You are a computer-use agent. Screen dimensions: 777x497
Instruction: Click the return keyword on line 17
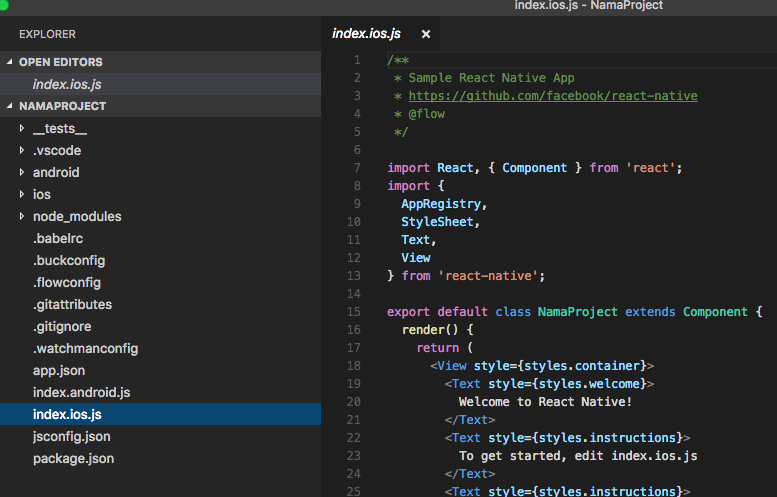(x=438, y=348)
